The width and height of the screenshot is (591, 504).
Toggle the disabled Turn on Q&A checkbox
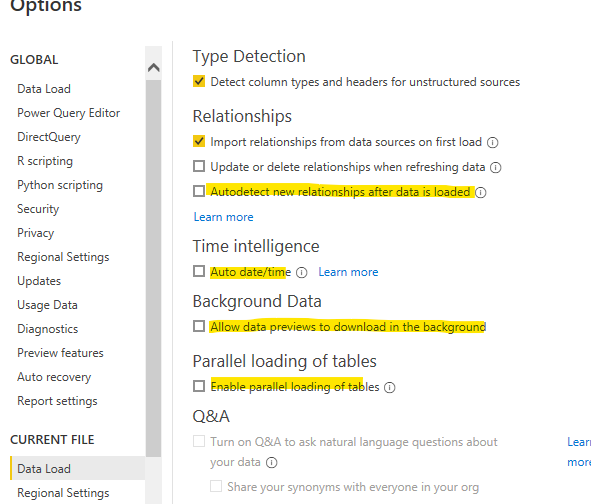coord(199,441)
